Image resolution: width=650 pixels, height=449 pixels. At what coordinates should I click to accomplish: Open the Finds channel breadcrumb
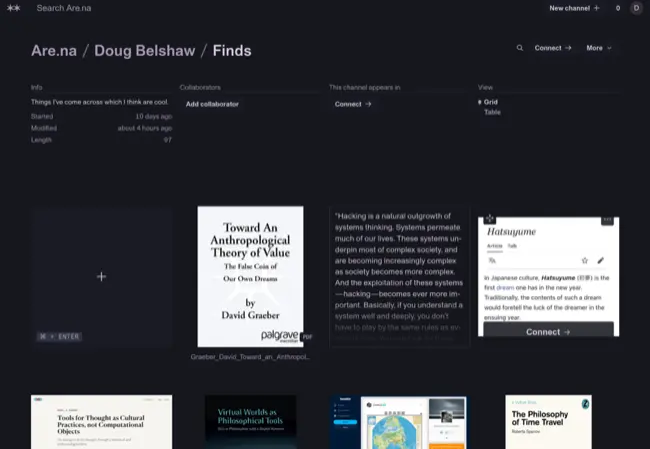click(x=232, y=51)
